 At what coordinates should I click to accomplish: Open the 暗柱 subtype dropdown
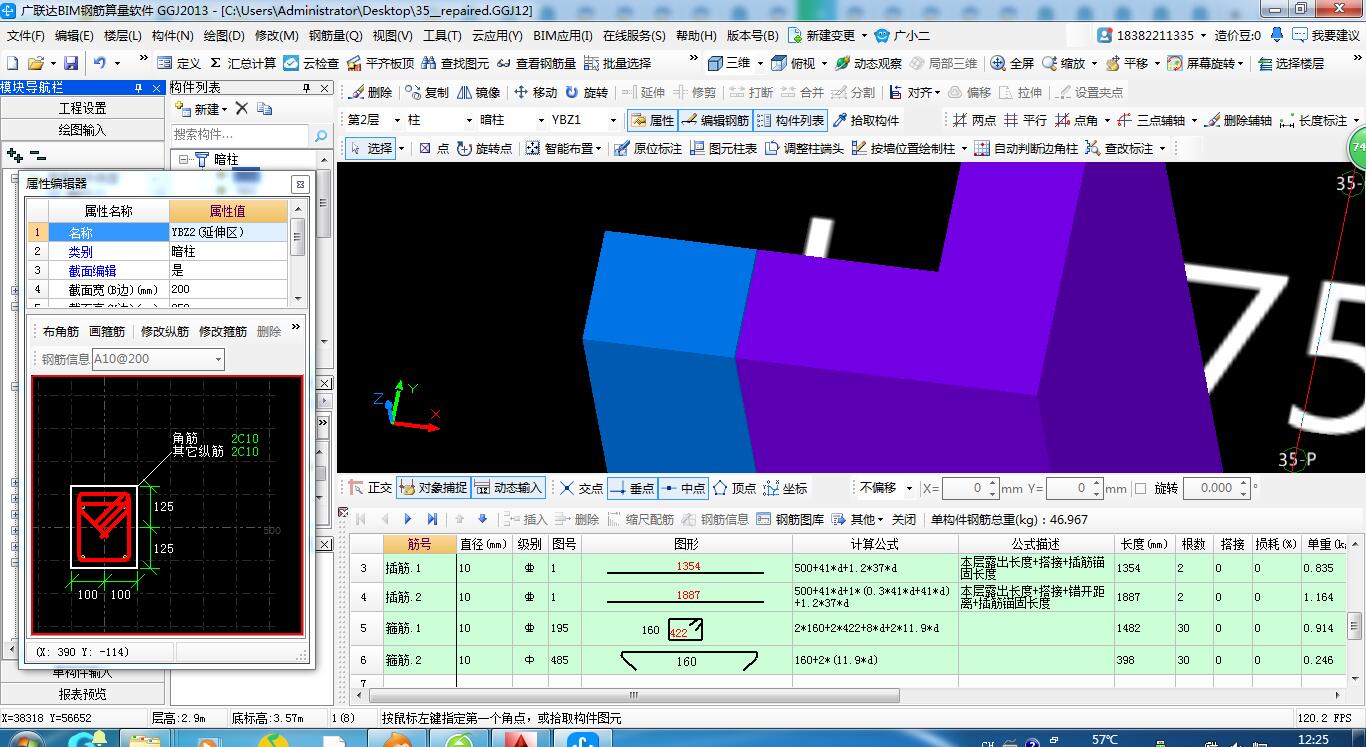coord(541,120)
